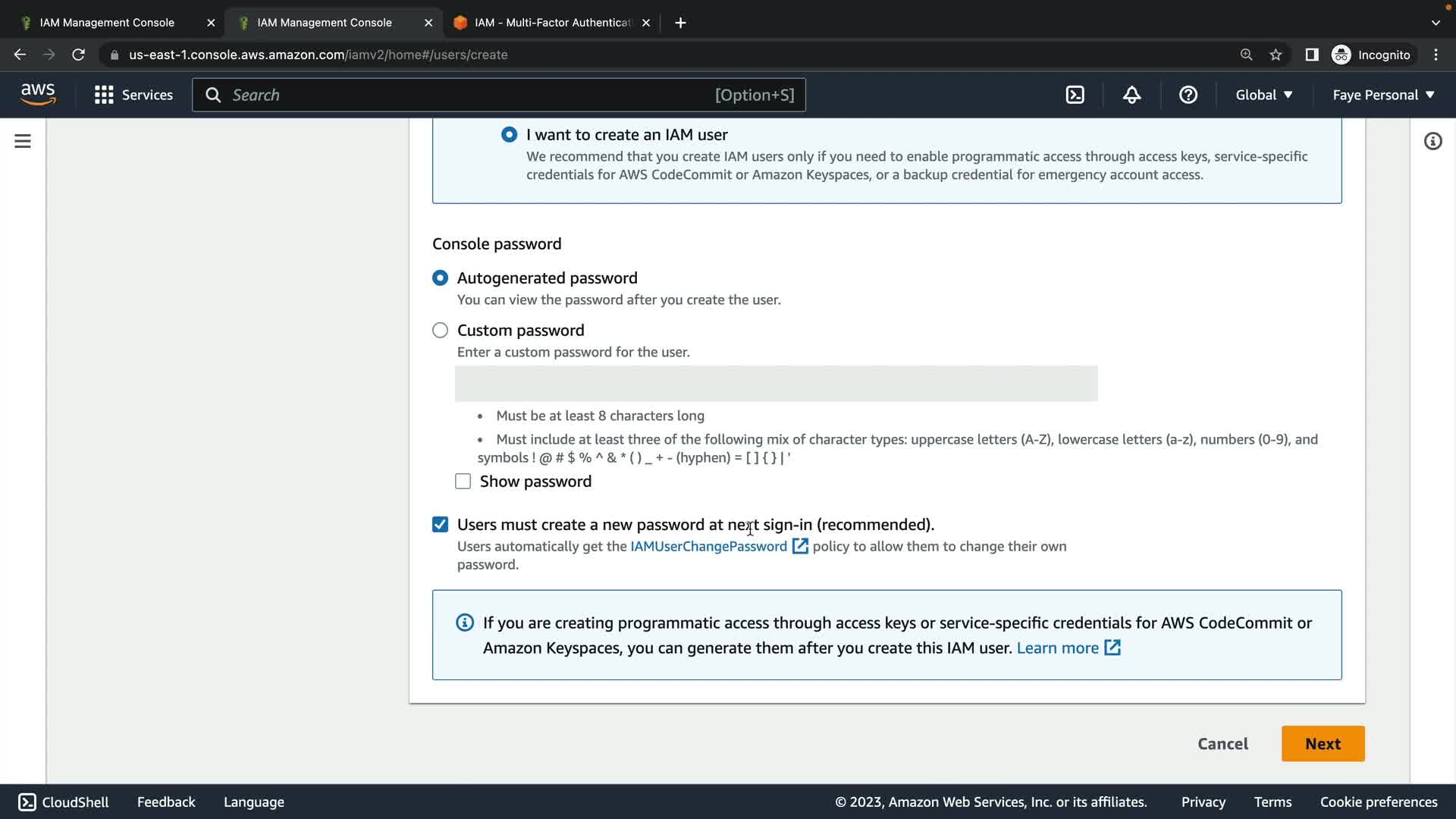
Task: Open the Services grid menu icon
Action: click(x=104, y=95)
